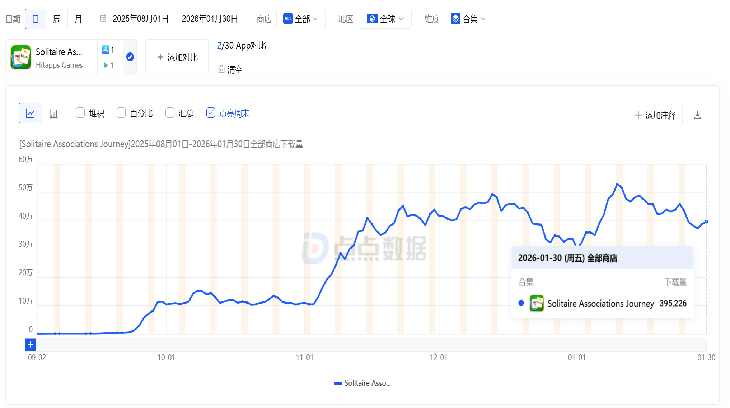The width and height of the screenshot is (730, 408).
Task: Open the region dropdown showing 全球
Action: (386, 18)
